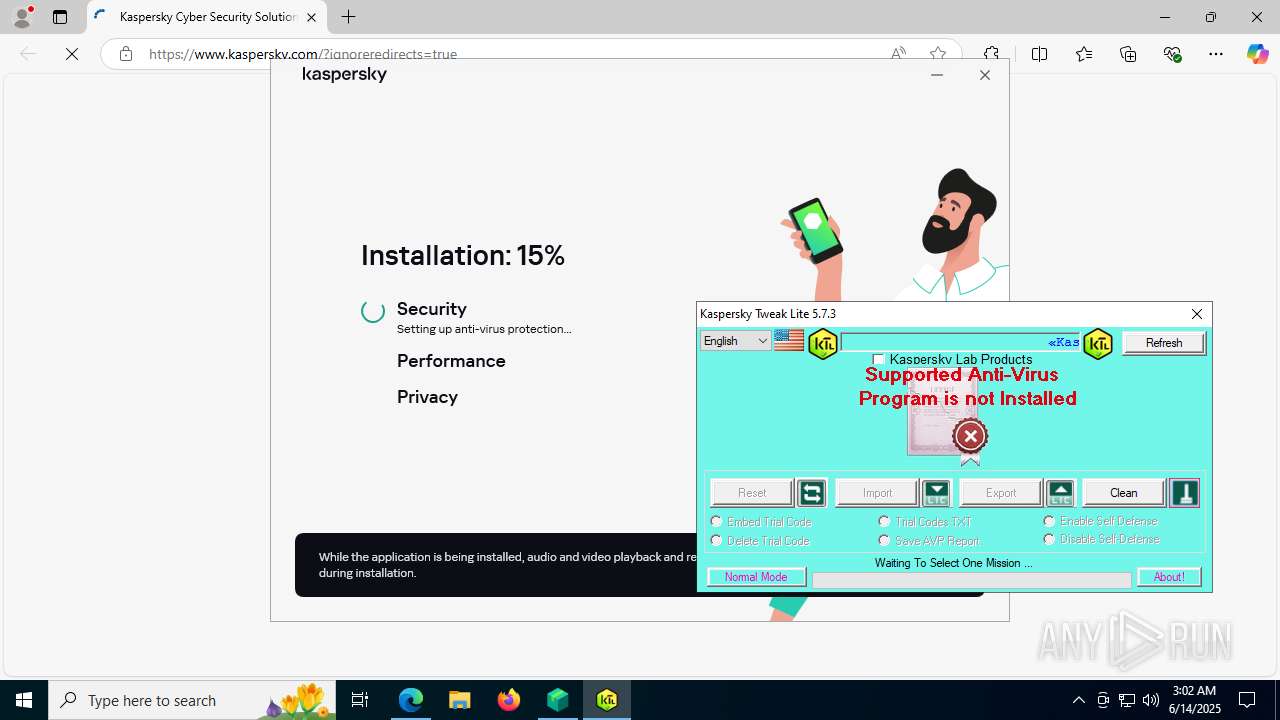
Task: Click the KTL Tweak taskbar icon
Action: pyautogui.click(x=607, y=700)
